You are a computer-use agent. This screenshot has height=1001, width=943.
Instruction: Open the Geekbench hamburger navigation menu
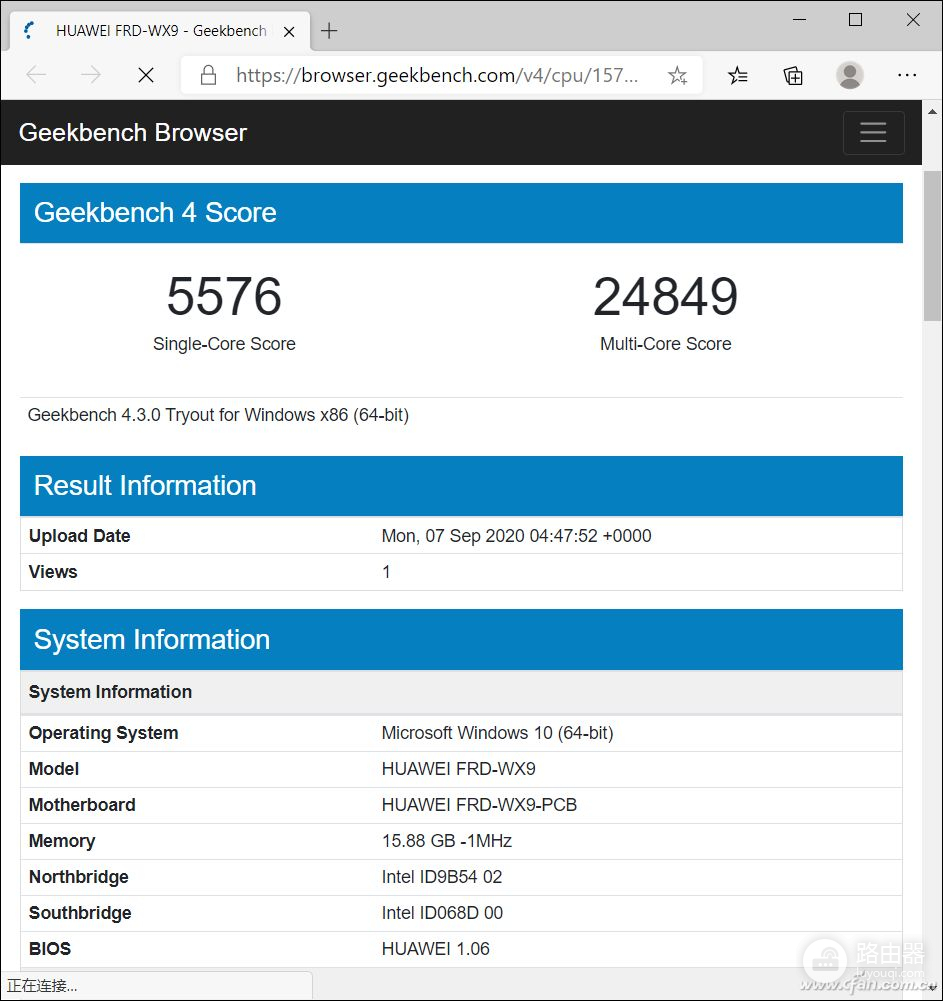pyautogui.click(x=873, y=133)
